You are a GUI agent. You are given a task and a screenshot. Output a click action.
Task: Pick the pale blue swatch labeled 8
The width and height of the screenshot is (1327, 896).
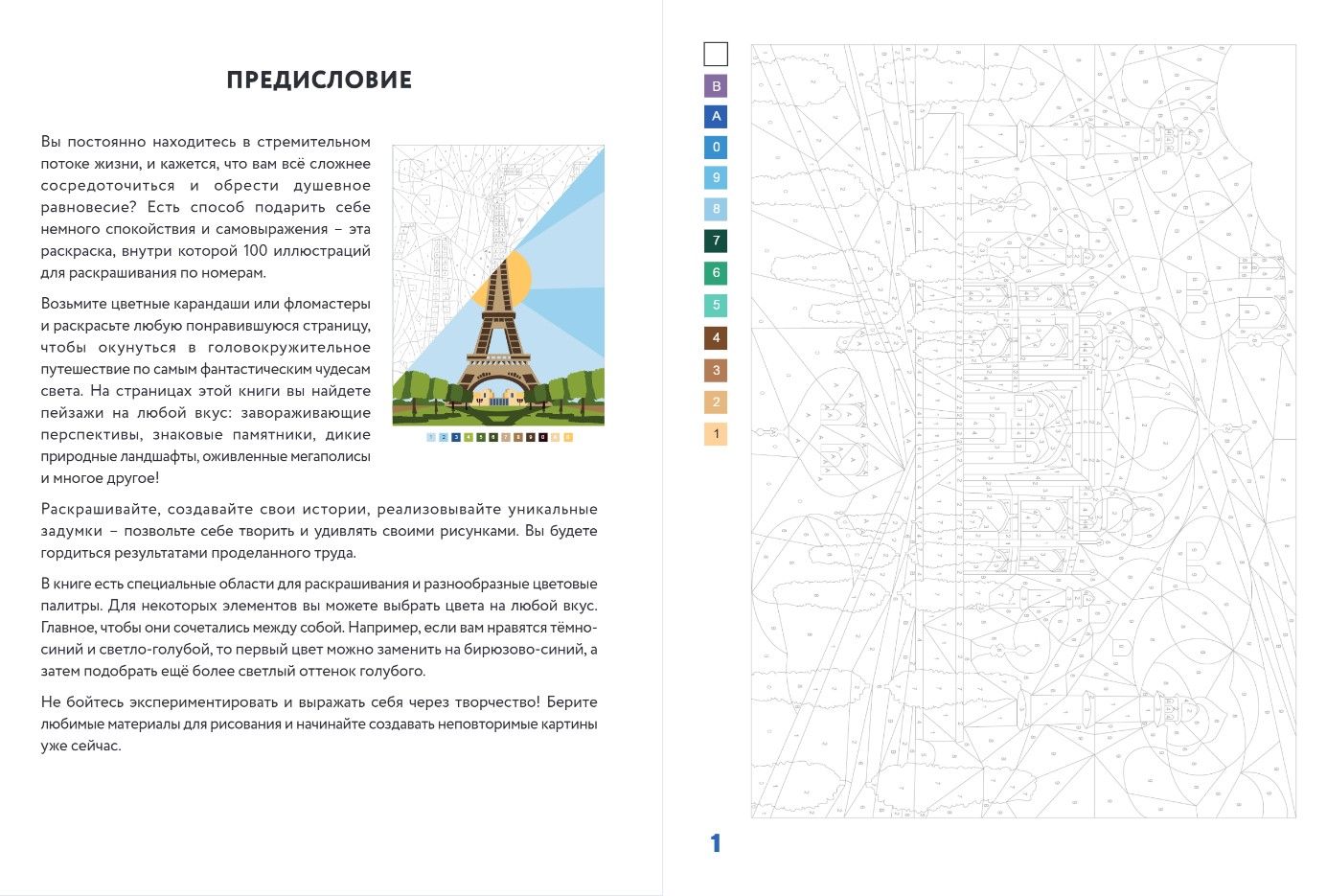click(716, 209)
